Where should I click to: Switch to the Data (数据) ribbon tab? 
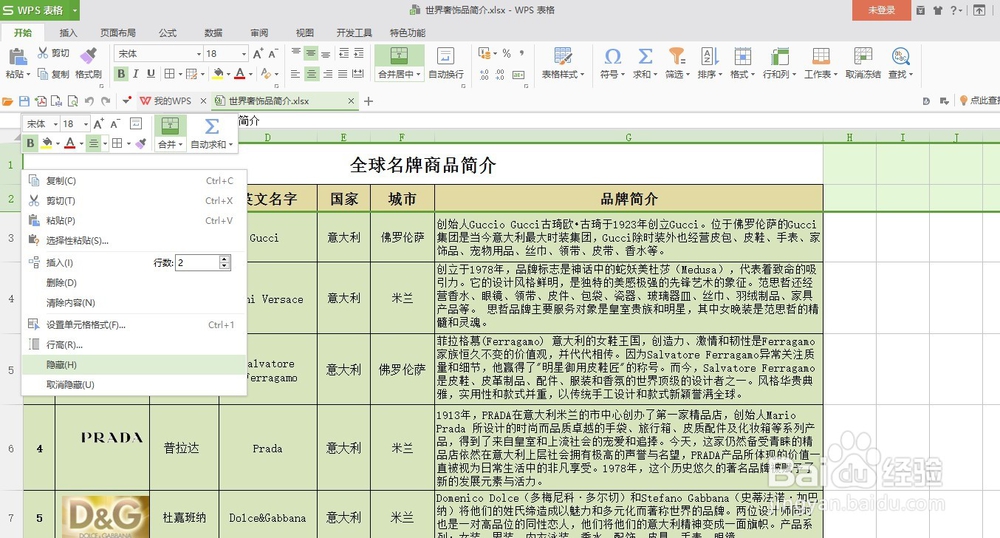click(x=214, y=33)
